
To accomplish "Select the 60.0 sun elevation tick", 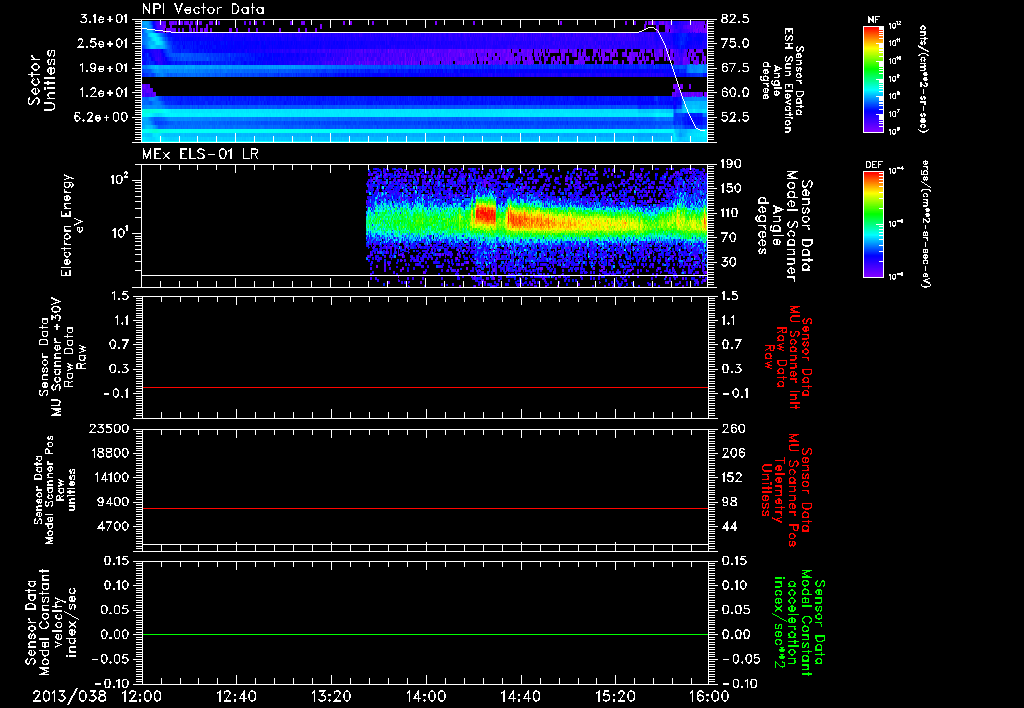I will (x=735, y=92).
